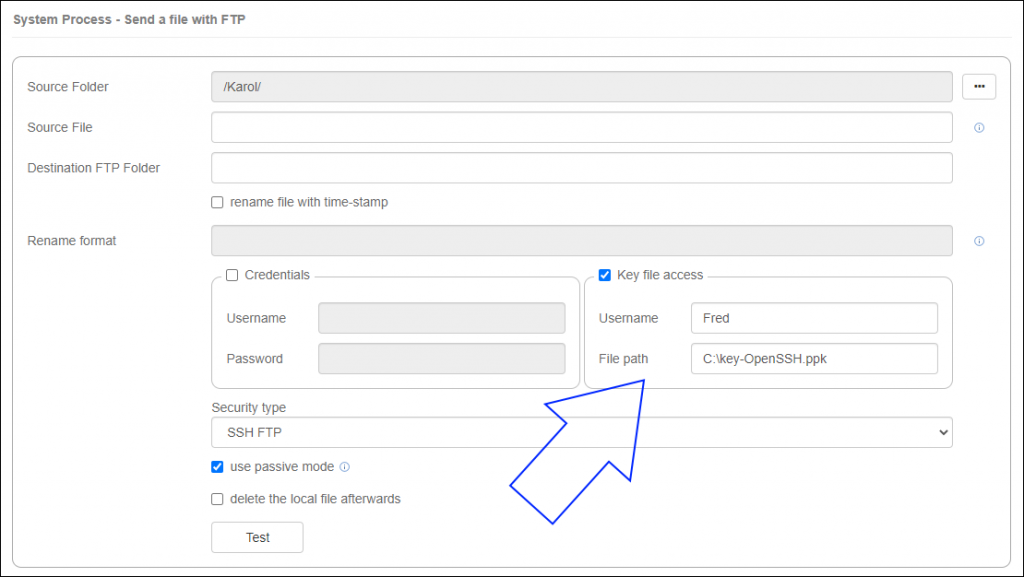The width and height of the screenshot is (1024, 577).
Task: Enable rename file with time-stamp
Action: click(217, 202)
